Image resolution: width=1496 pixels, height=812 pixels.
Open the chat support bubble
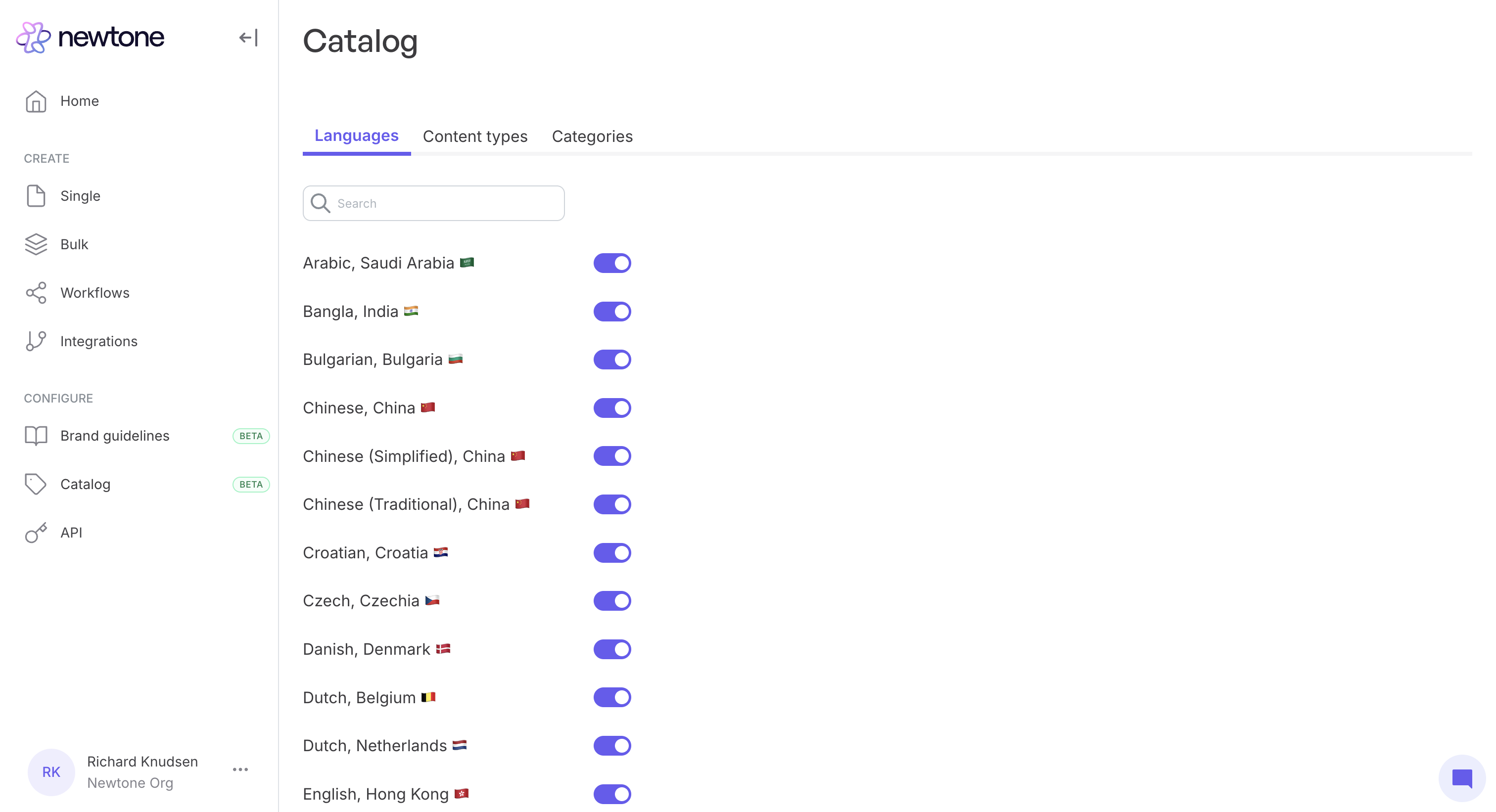point(1462,778)
